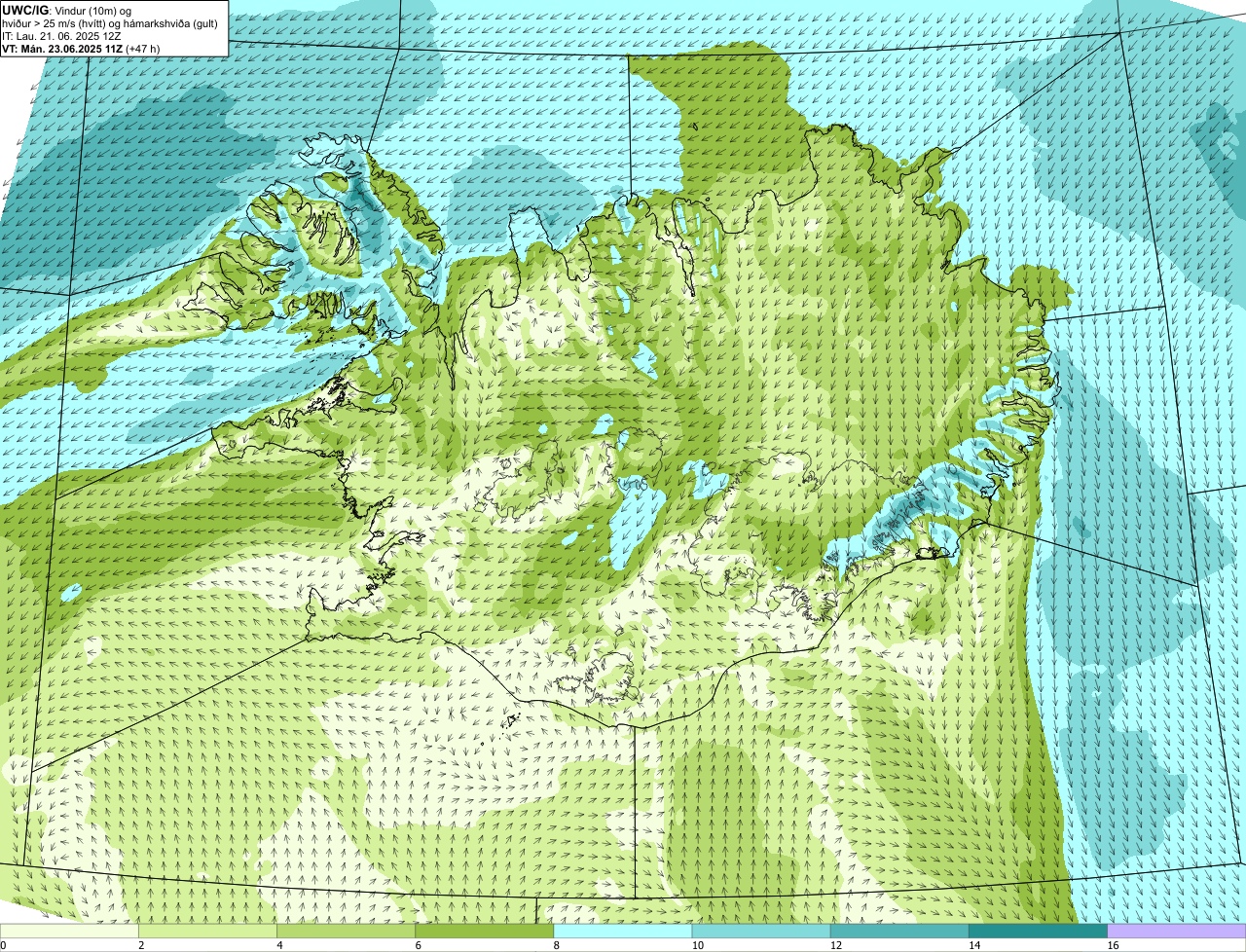Click the legend label '0'
1246x952 pixels.
point(3,945)
